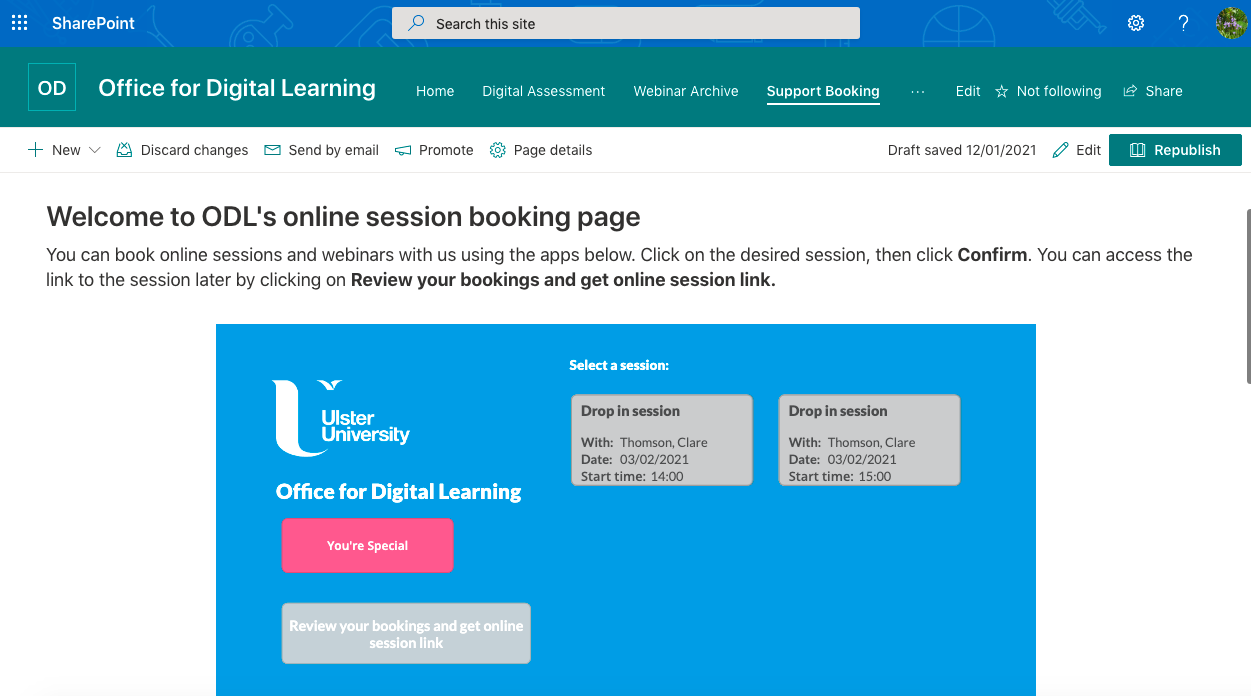Open the Office for Digital Learning site title
Screen dimensions: 1251x696
pyautogui.click(x=237, y=88)
